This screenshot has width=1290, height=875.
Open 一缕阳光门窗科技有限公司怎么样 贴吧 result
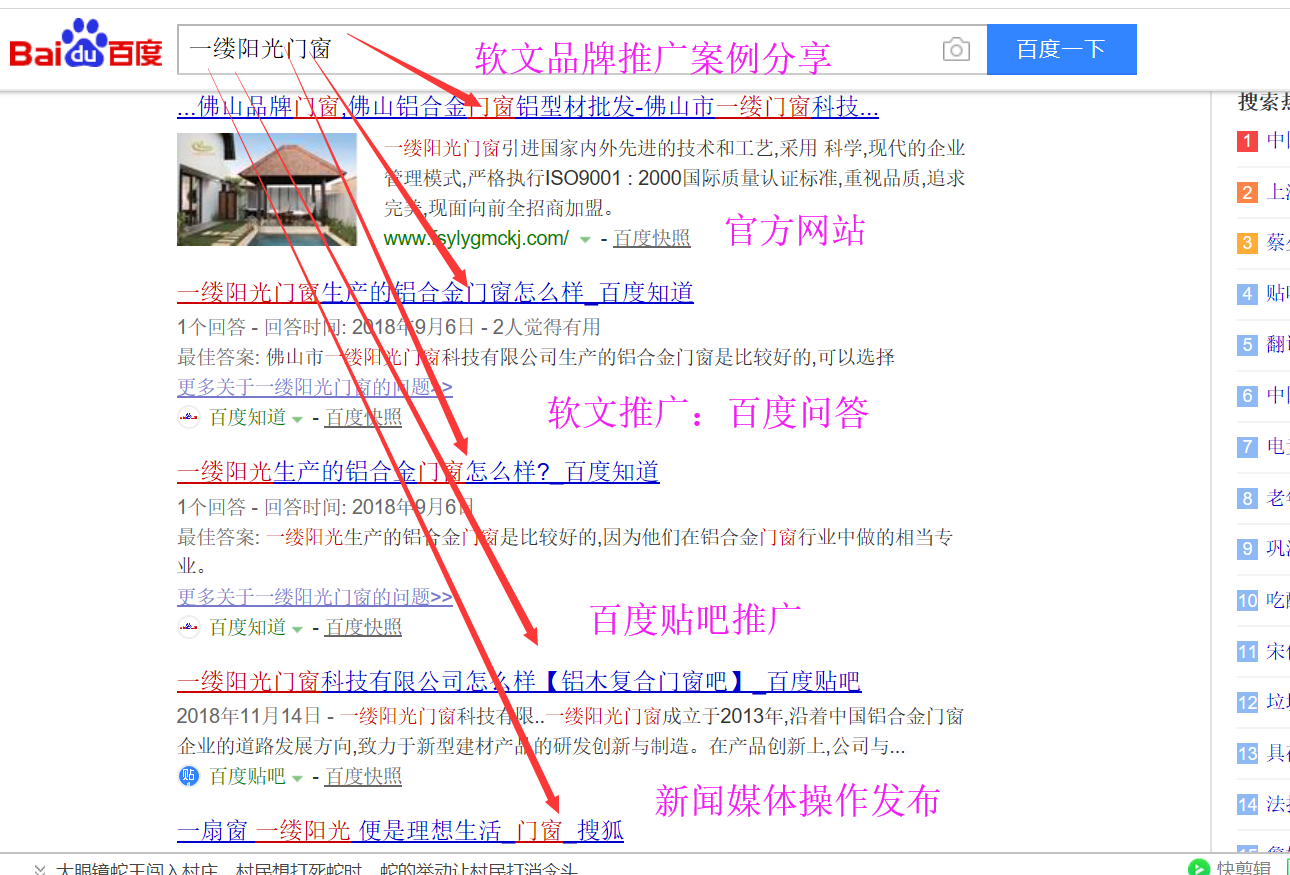pos(519,681)
